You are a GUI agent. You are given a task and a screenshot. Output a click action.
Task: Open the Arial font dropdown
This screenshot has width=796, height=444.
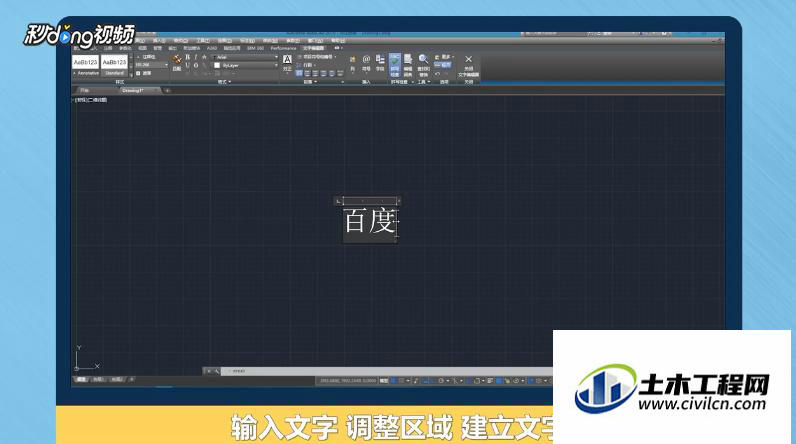click(246, 57)
